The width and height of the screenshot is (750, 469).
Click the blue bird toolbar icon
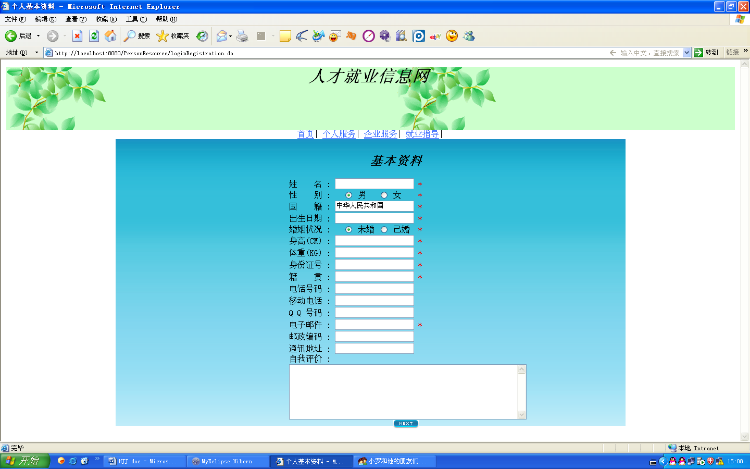(301, 36)
